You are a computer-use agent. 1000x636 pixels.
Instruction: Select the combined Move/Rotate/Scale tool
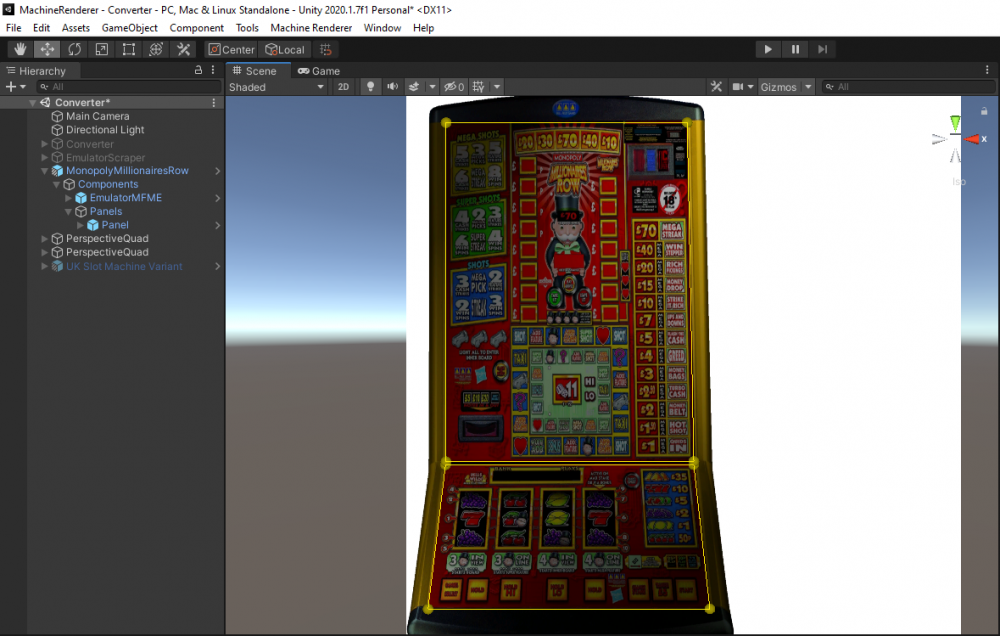(x=156, y=49)
